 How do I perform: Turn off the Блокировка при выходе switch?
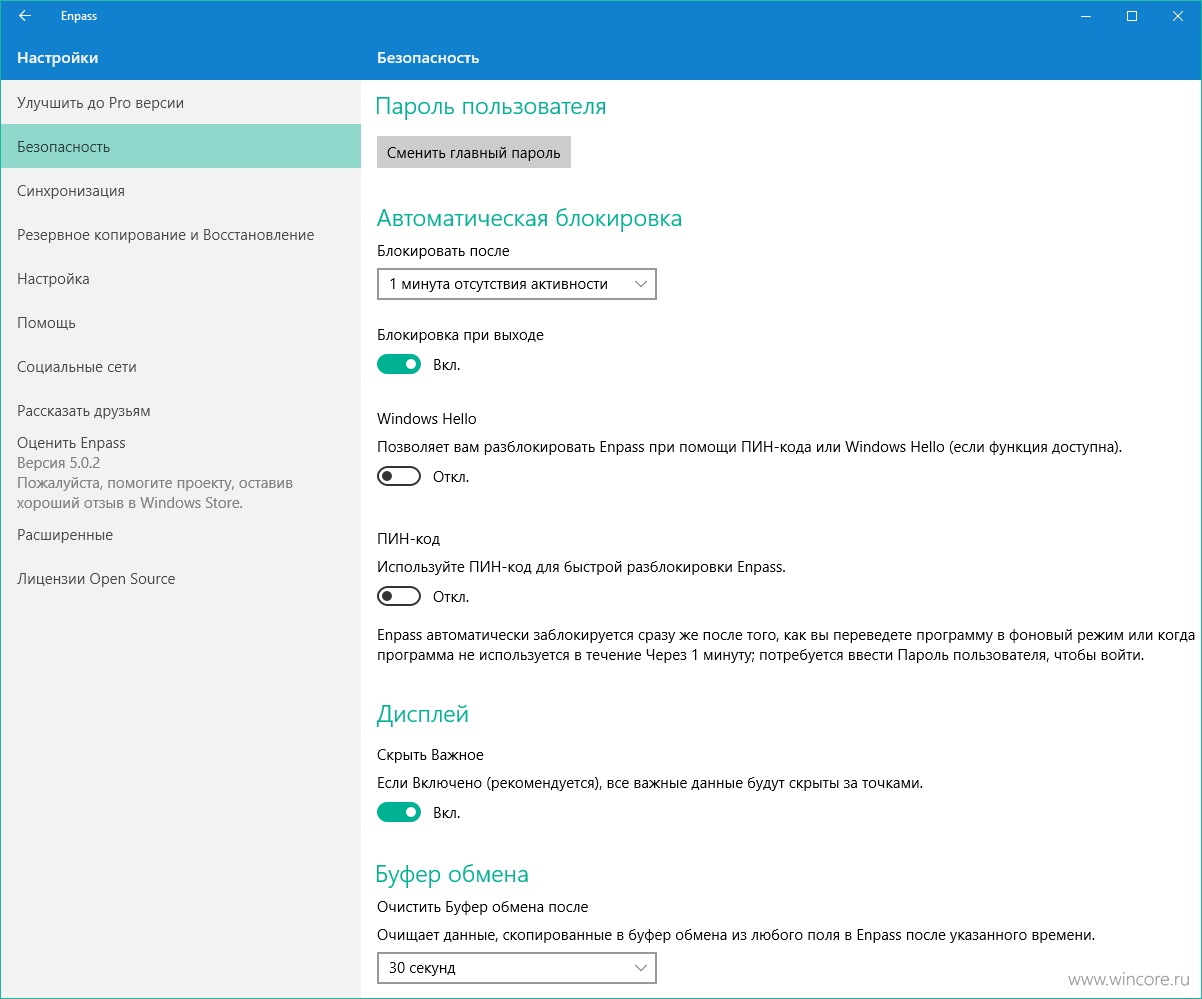point(399,365)
